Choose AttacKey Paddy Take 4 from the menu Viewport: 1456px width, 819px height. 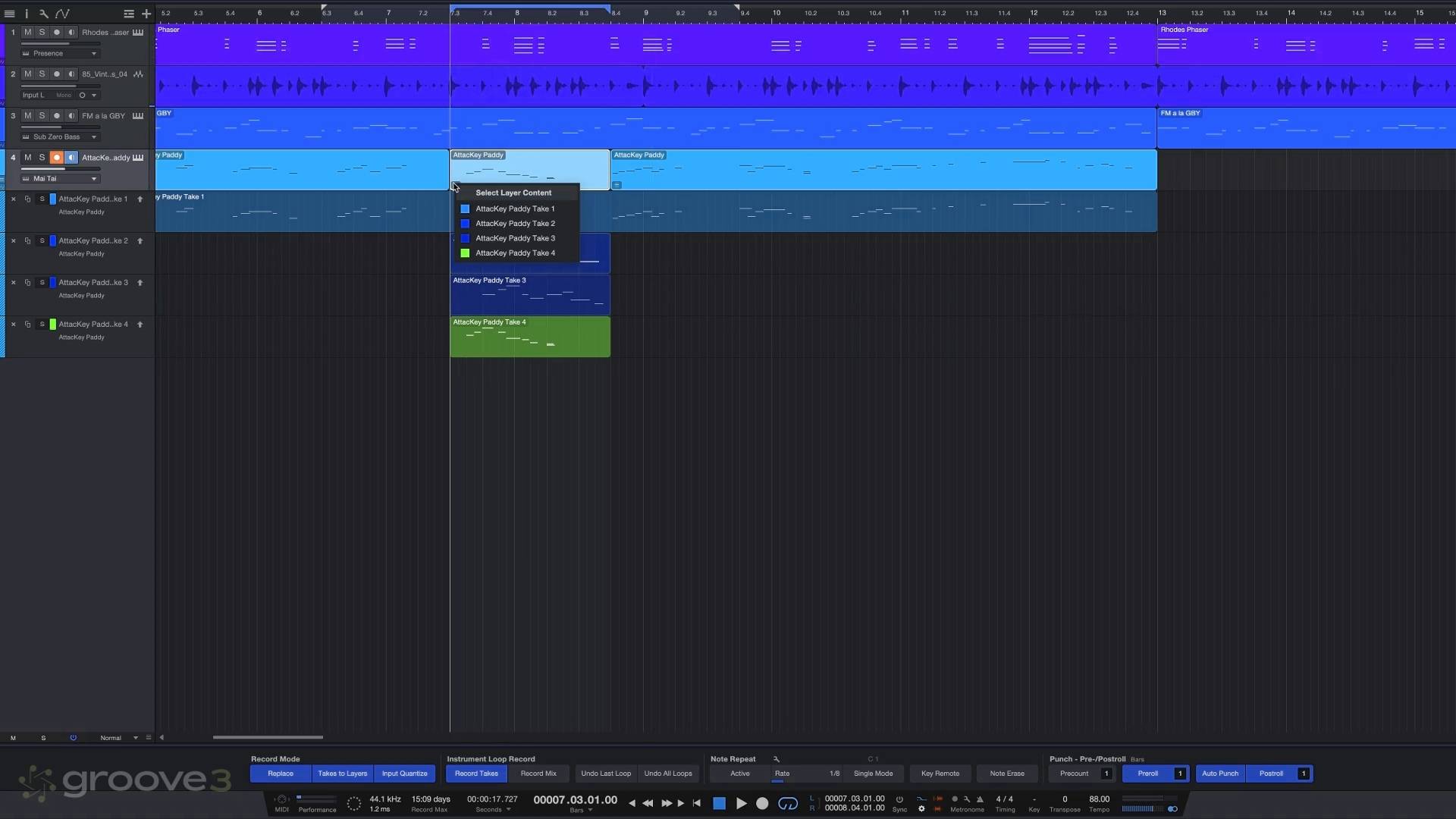pos(515,253)
